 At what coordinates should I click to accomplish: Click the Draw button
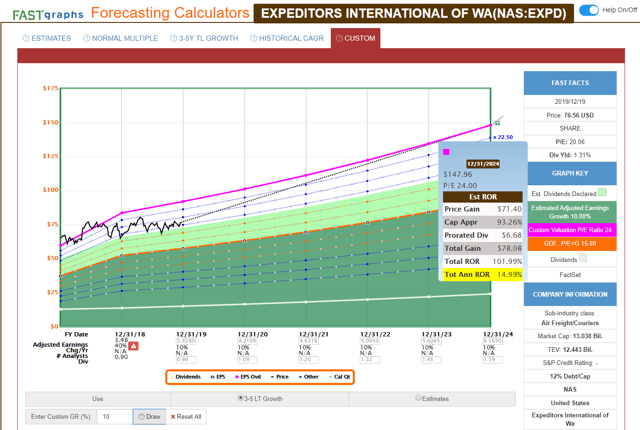pos(149,417)
